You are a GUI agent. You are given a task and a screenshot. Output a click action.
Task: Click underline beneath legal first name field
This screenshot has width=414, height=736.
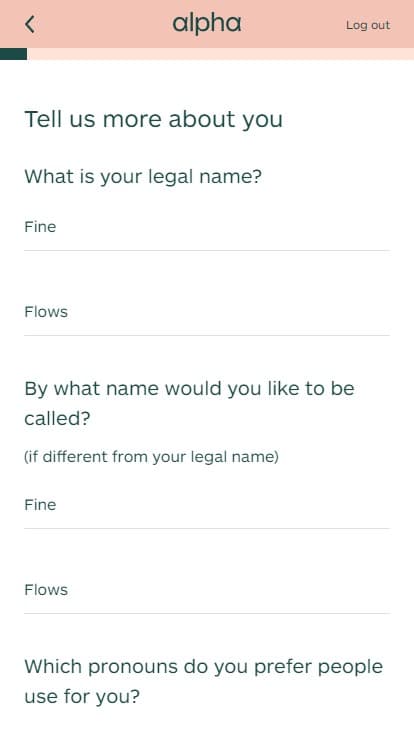point(207,251)
